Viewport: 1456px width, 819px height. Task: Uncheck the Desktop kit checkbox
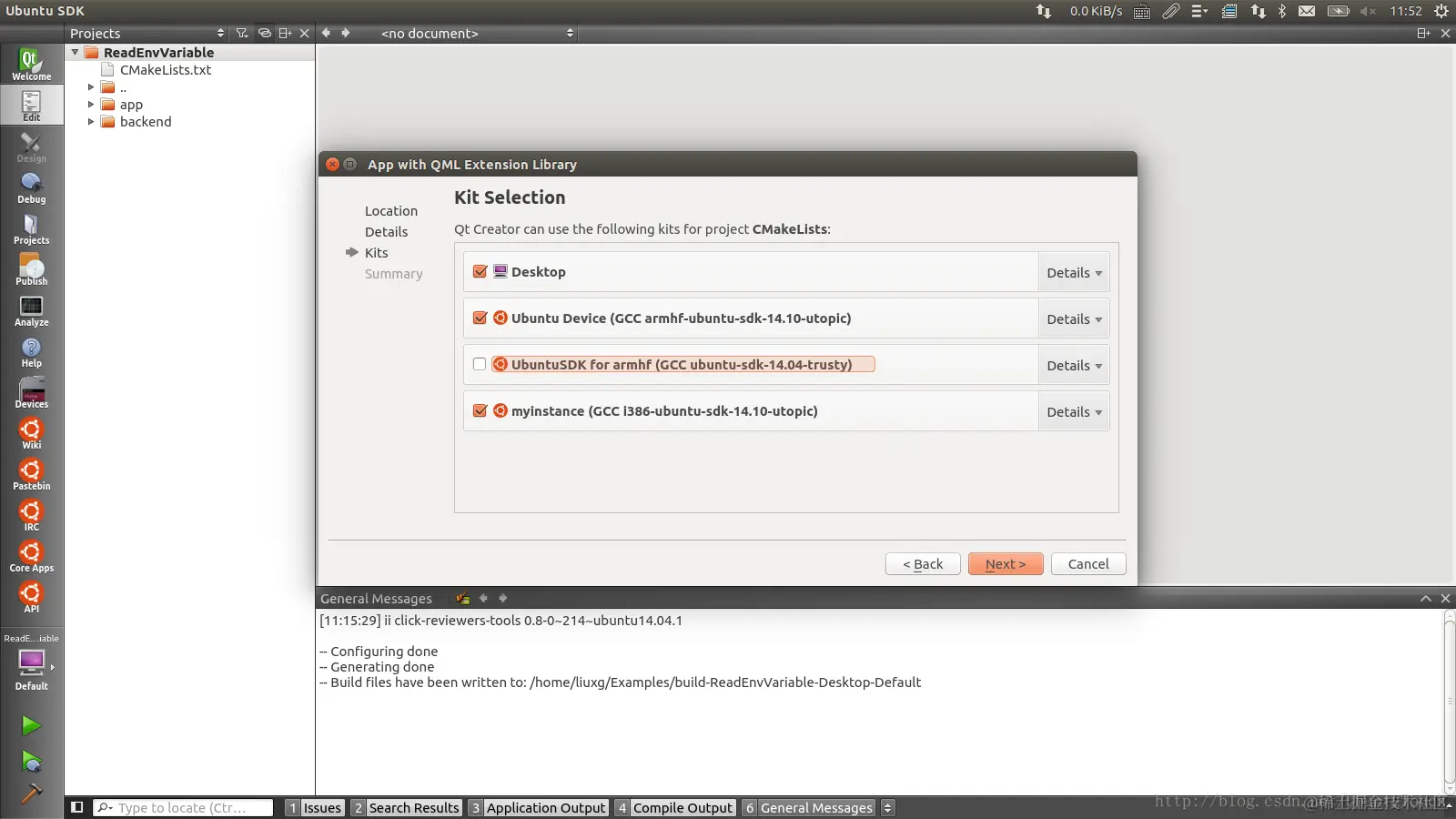click(480, 272)
